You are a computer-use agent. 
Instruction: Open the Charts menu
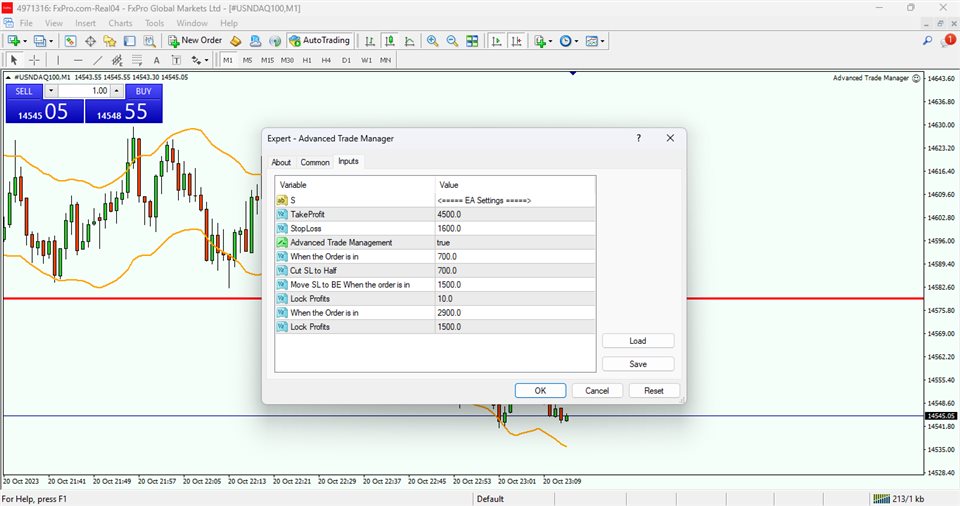tap(120, 23)
